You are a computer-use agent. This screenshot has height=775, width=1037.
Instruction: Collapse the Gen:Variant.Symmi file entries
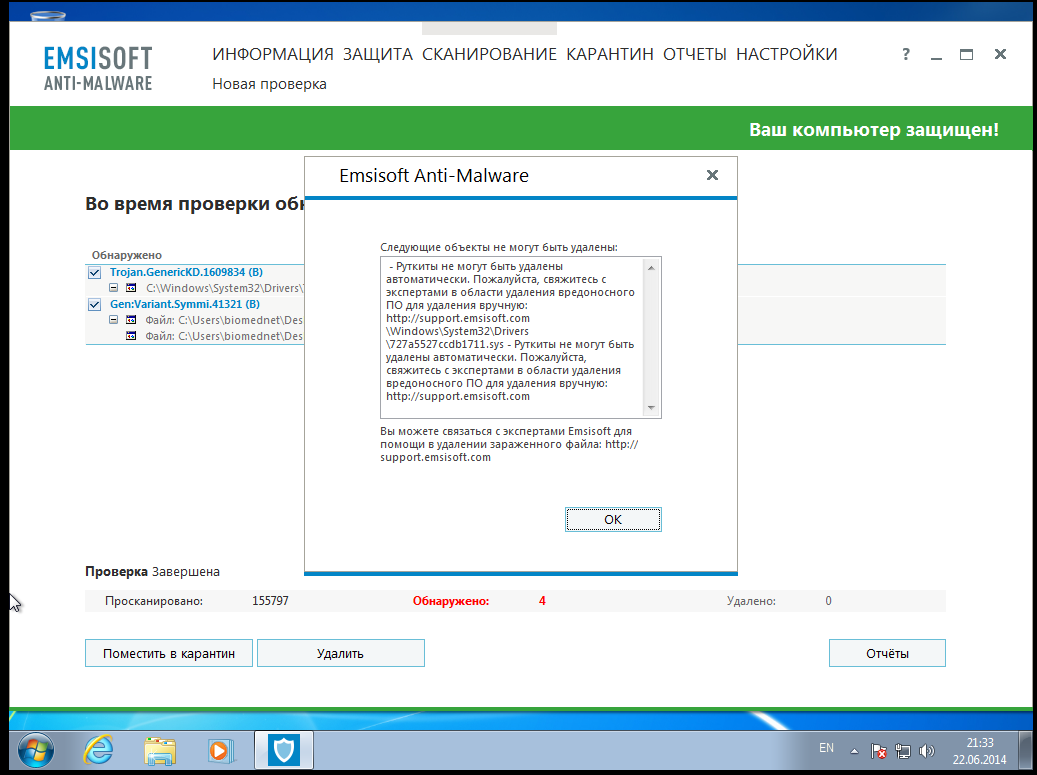point(114,319)
